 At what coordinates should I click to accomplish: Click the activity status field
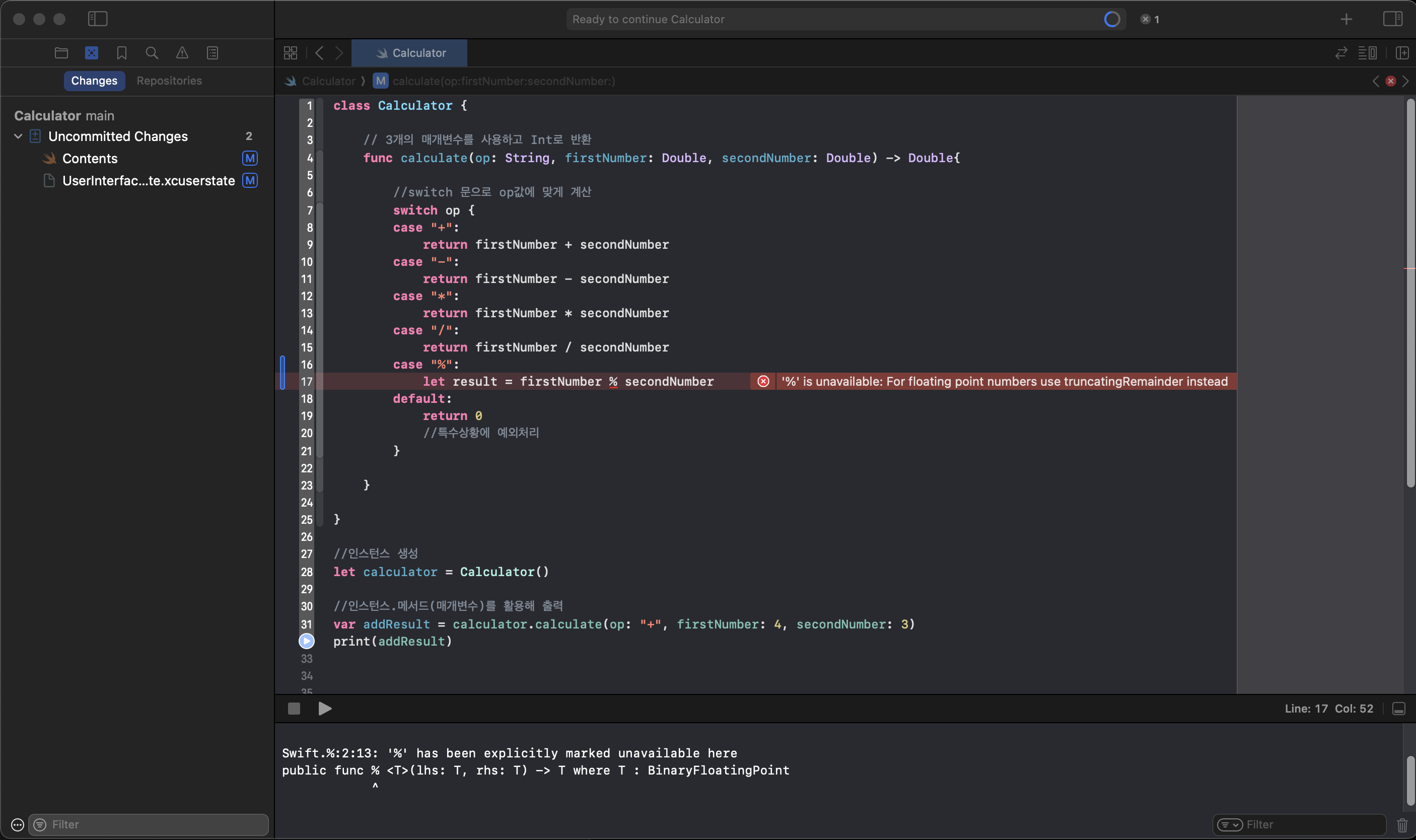tap(845, 19)
